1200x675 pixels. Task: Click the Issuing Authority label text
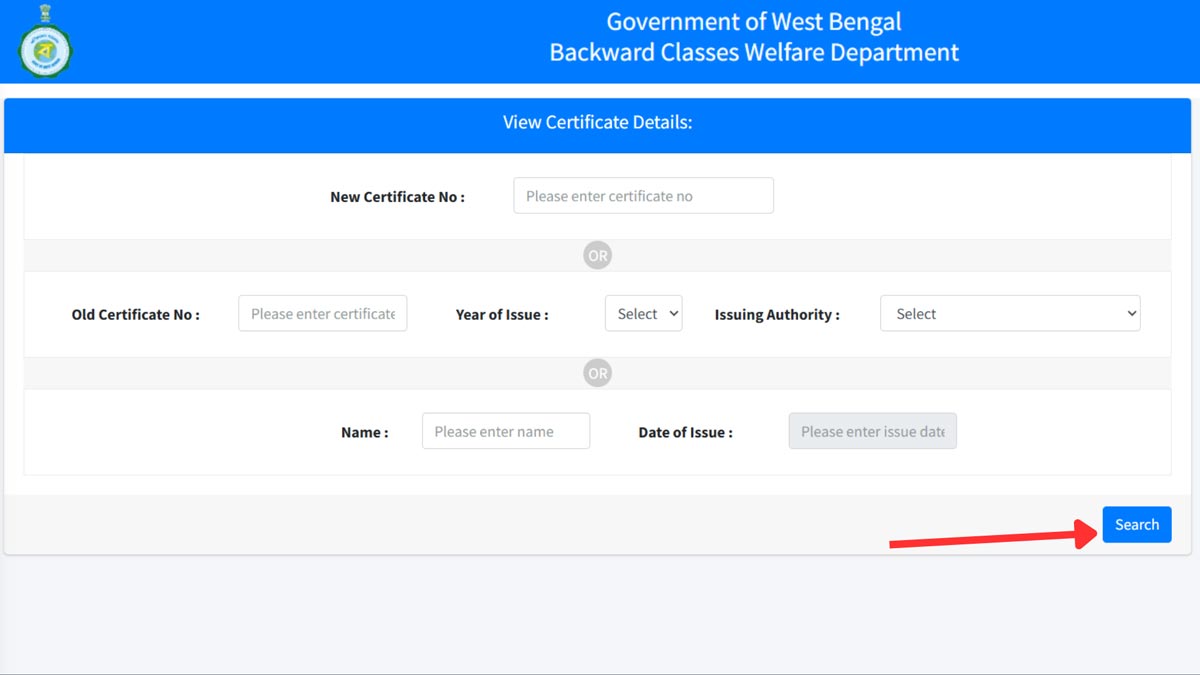pos(775,313)
